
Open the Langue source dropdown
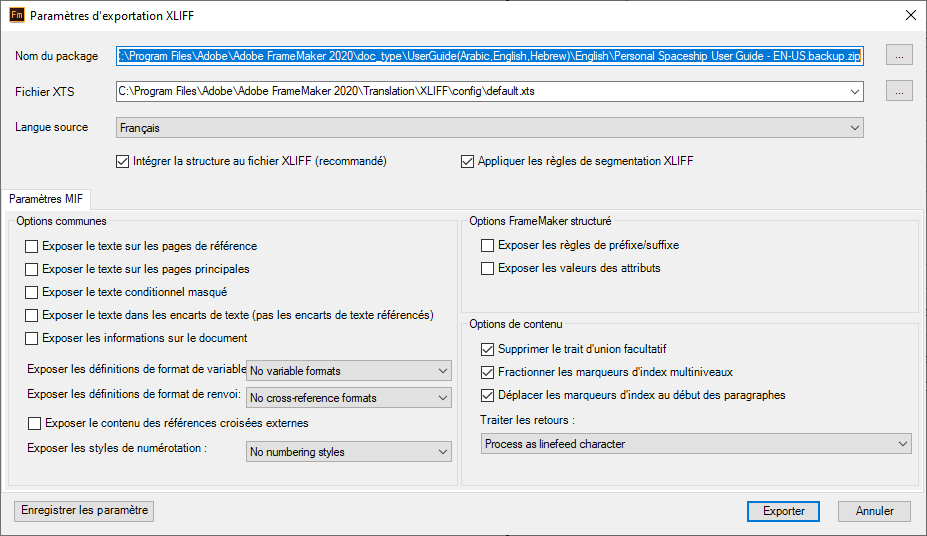coord(489,128)
